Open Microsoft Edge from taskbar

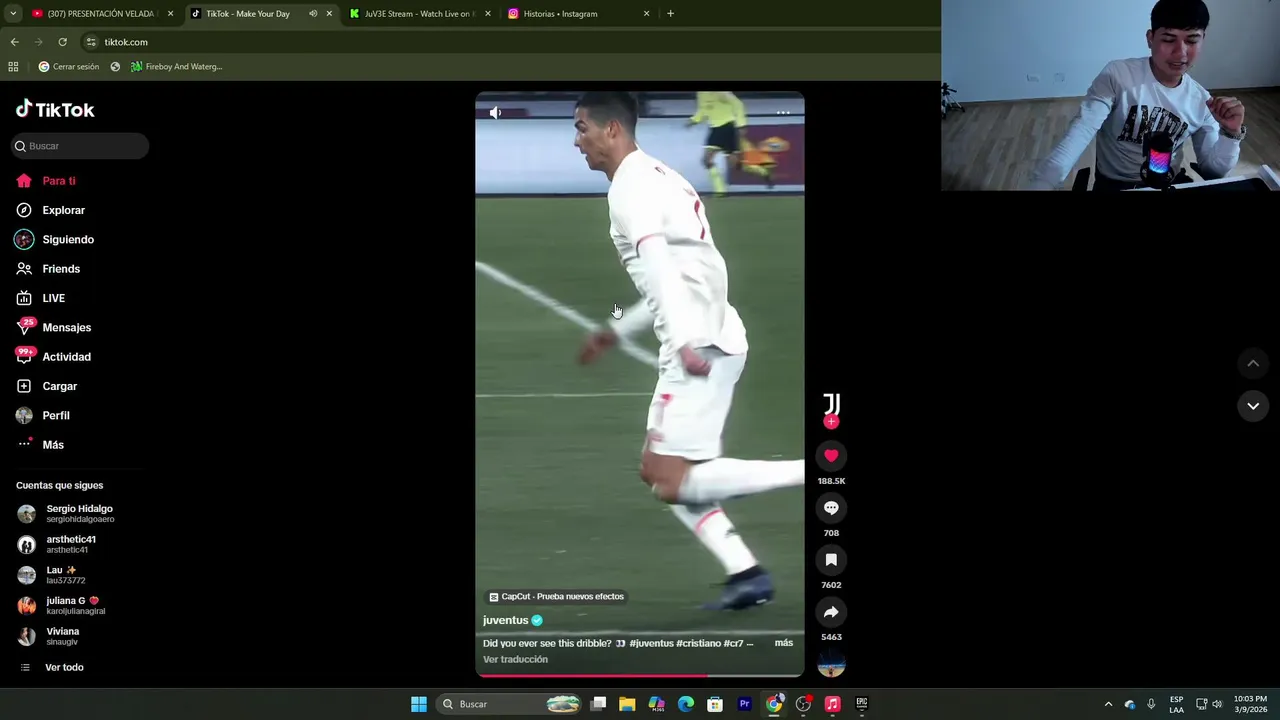coord(686,704)
